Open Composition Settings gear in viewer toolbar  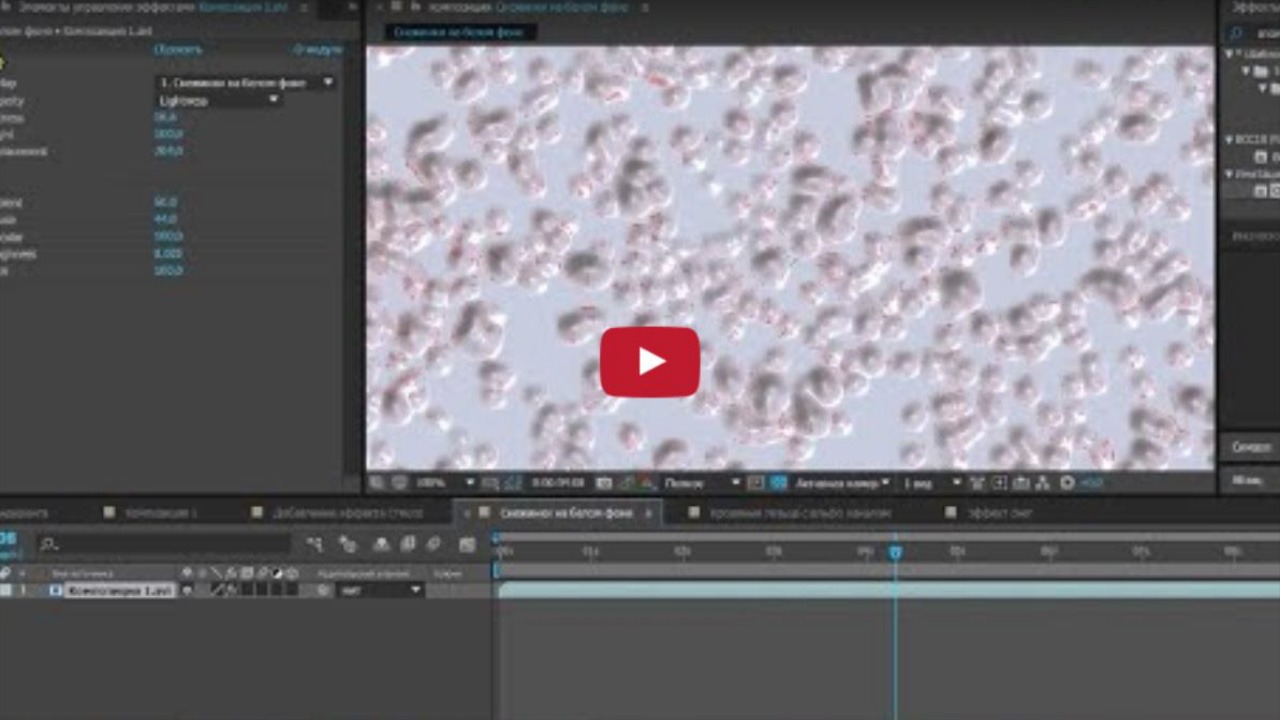pos(1065,482)
